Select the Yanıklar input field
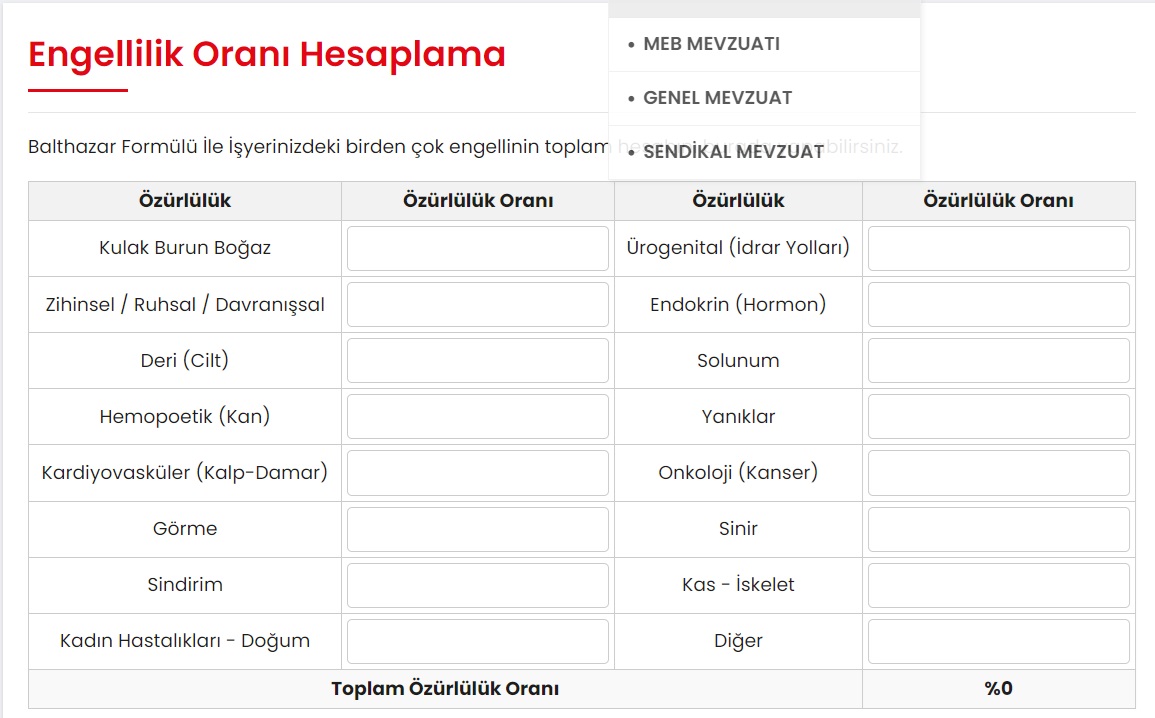Viewport: 1155px width, 718px height. pyautogui.click(x=998, y=417)
